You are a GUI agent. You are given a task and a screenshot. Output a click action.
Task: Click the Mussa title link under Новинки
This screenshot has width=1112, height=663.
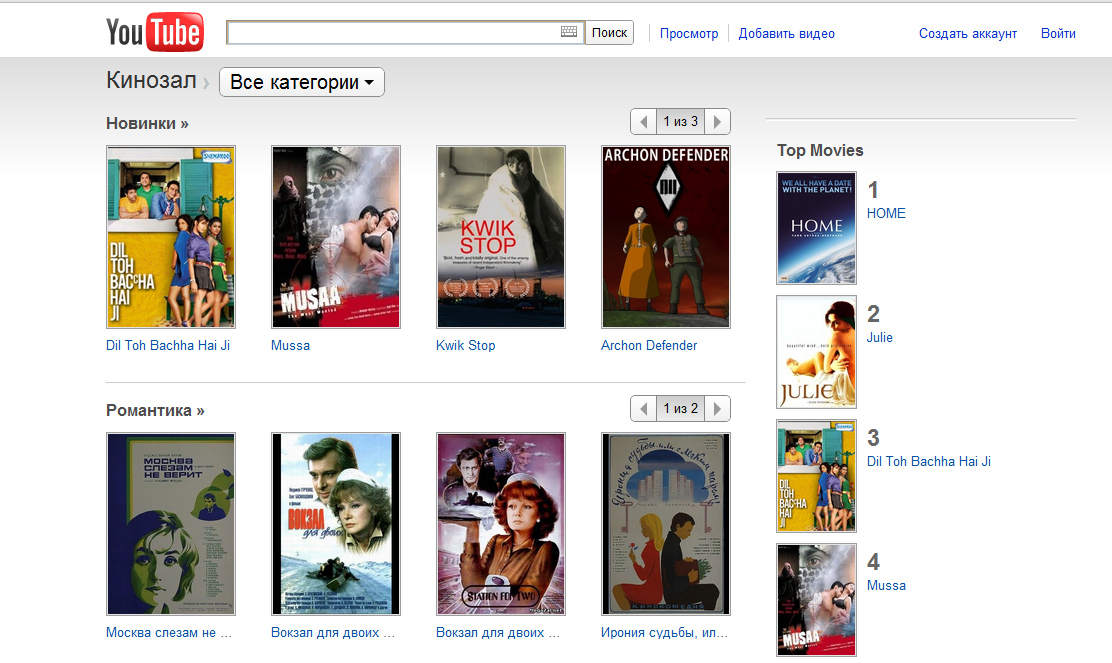click(x=290, y=345)
